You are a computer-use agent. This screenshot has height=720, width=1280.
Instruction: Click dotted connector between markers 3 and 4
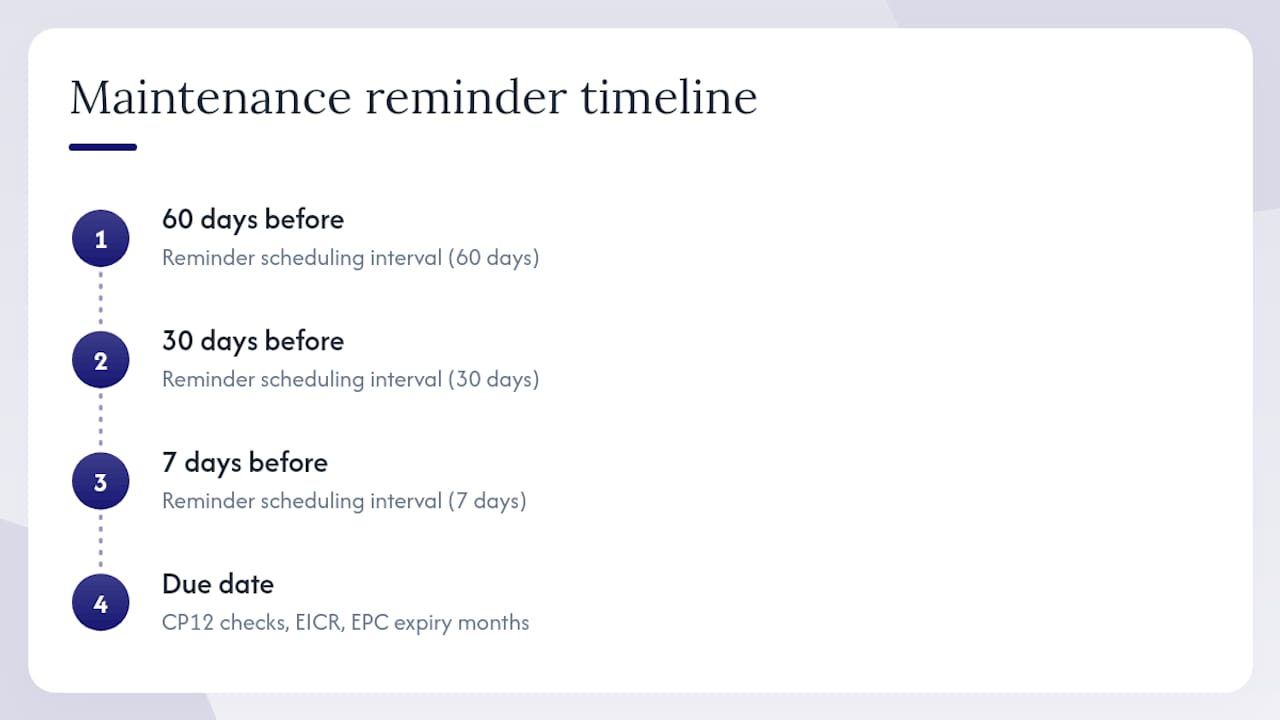point(100,542)
